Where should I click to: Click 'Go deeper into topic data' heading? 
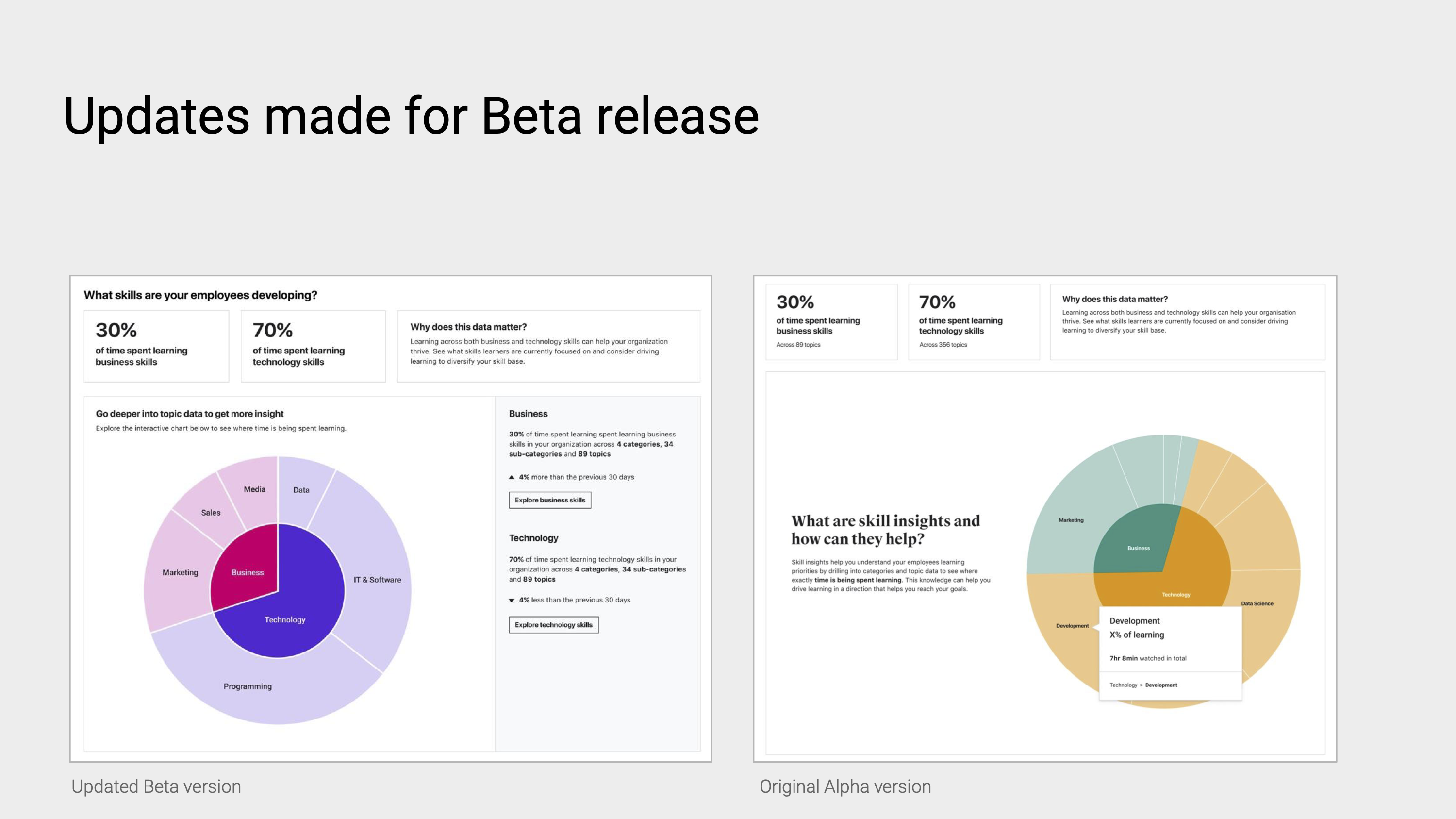tap(190, 414)
